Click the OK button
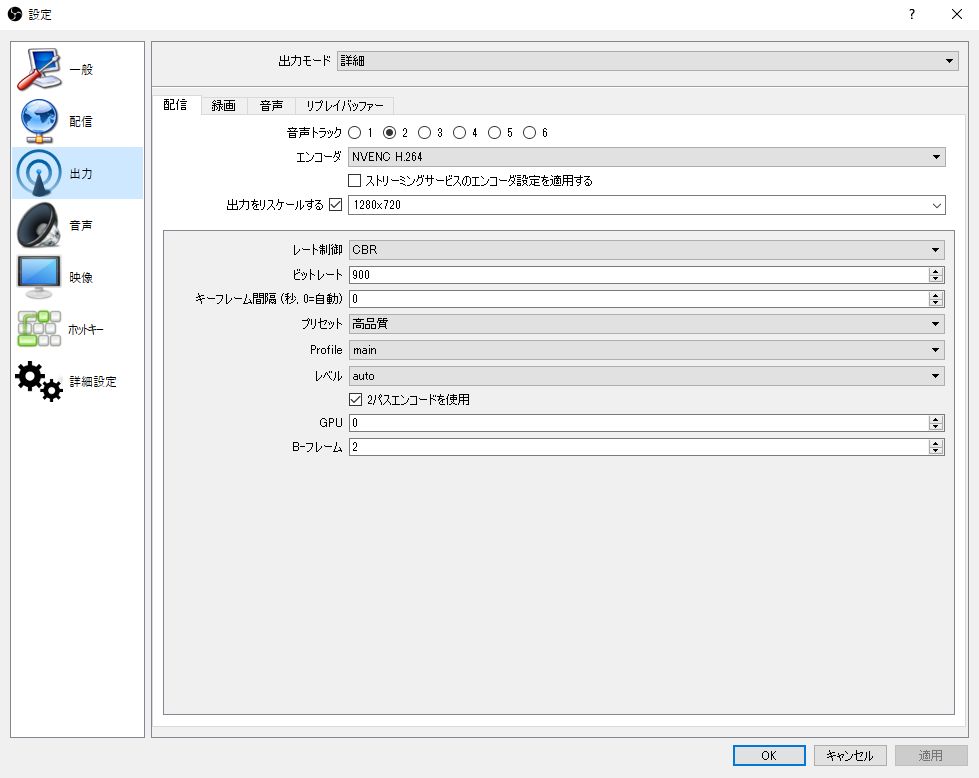Screen dimensions: 979x778 coord(769,756)
